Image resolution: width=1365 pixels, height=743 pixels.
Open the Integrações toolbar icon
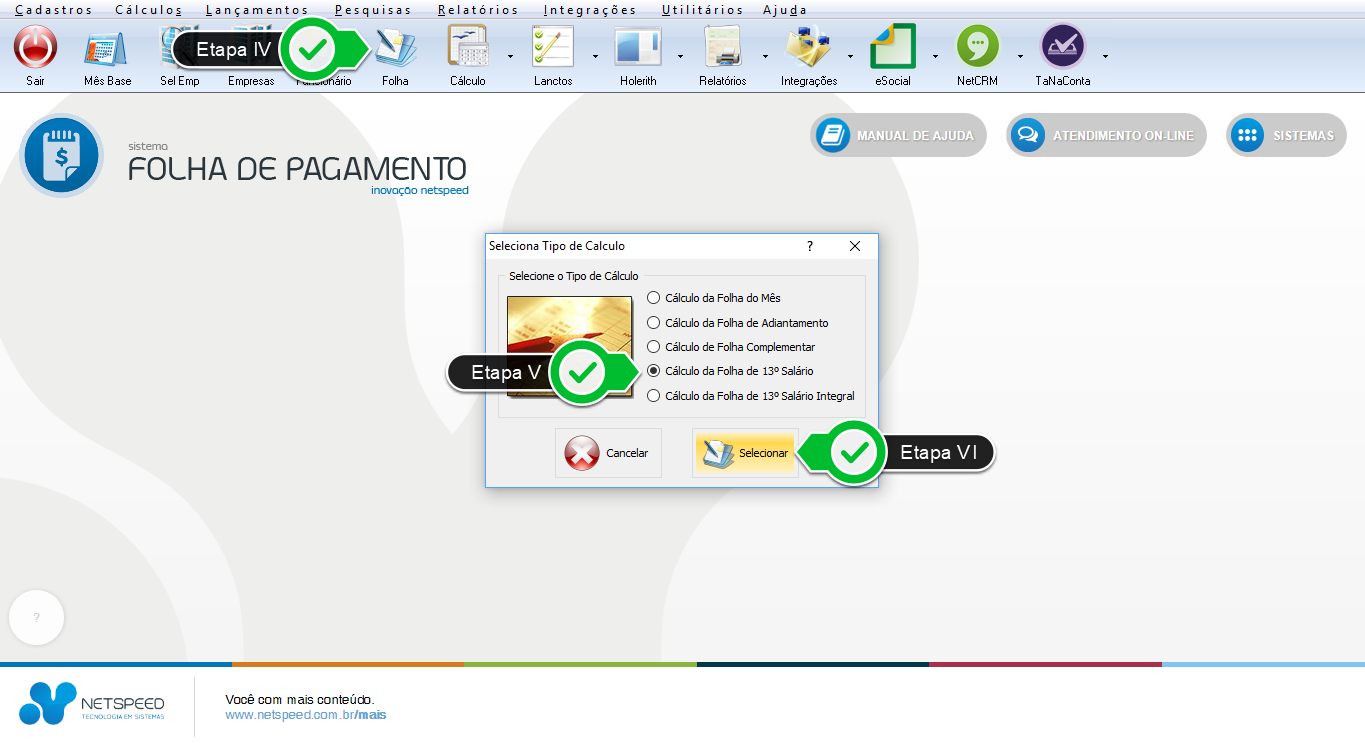808,47
